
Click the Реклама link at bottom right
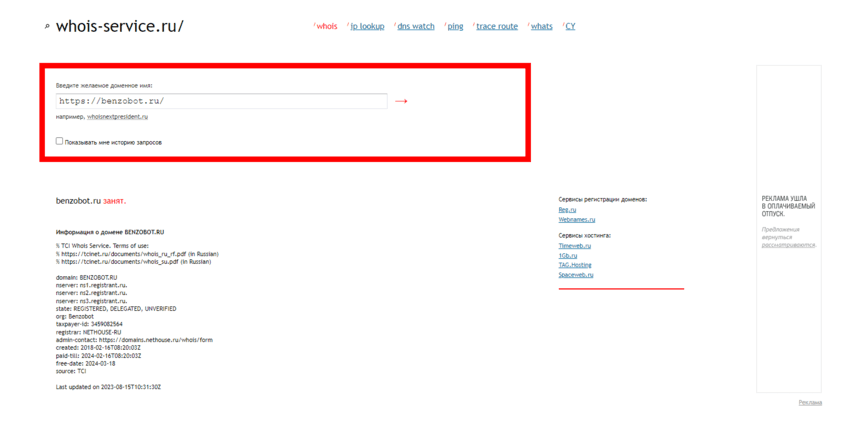(810, 402)
